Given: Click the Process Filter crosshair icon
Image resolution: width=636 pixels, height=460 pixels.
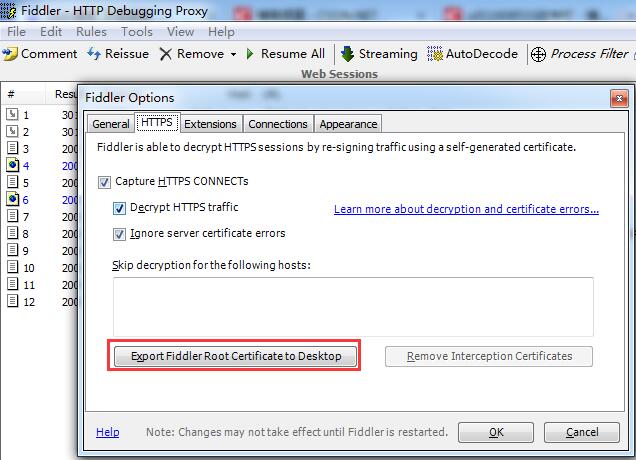Looking at the screenshot, I should [538, 54].
